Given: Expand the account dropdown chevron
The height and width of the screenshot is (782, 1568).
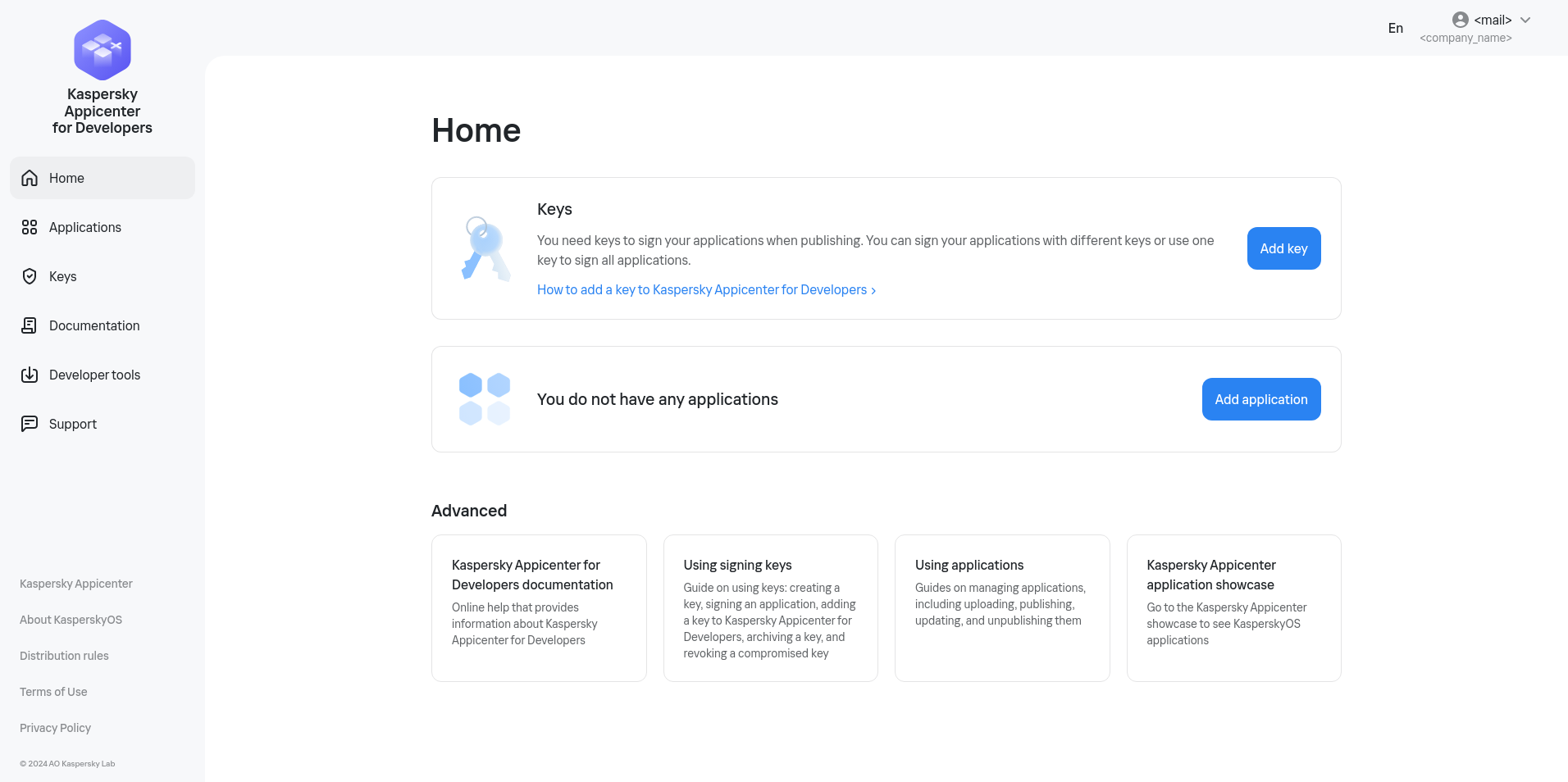Looking at the screenshot, I should point(1525,20).
